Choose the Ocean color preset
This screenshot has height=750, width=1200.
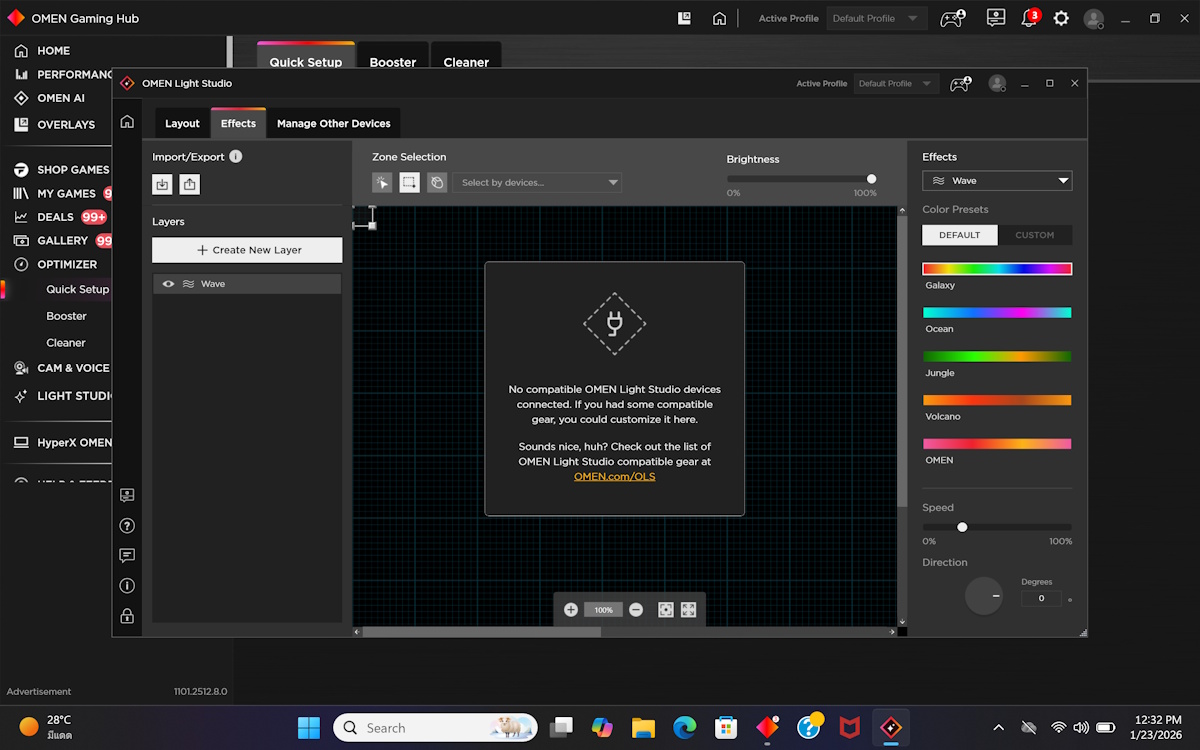pos(996,313)
